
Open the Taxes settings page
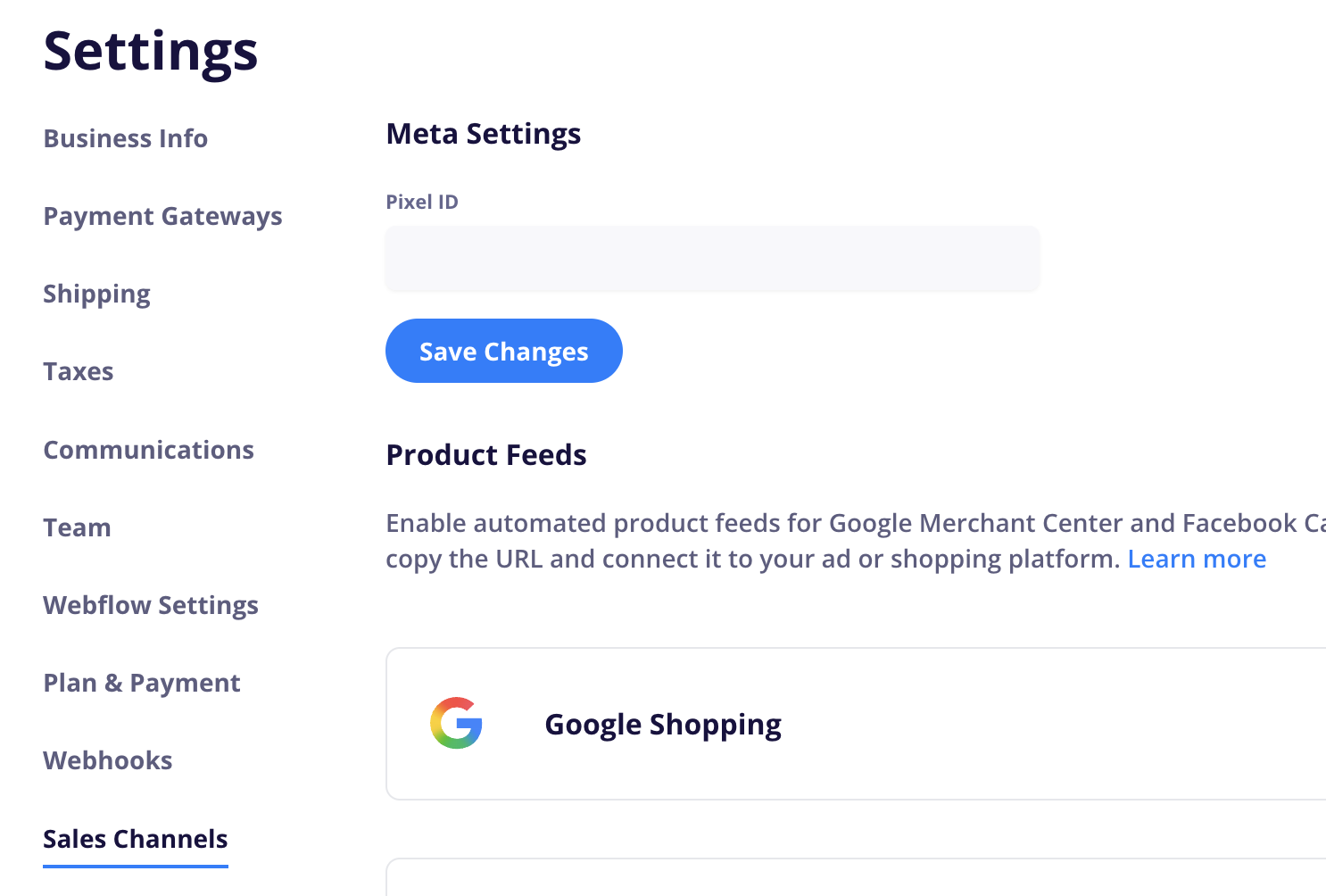[79, 371]
